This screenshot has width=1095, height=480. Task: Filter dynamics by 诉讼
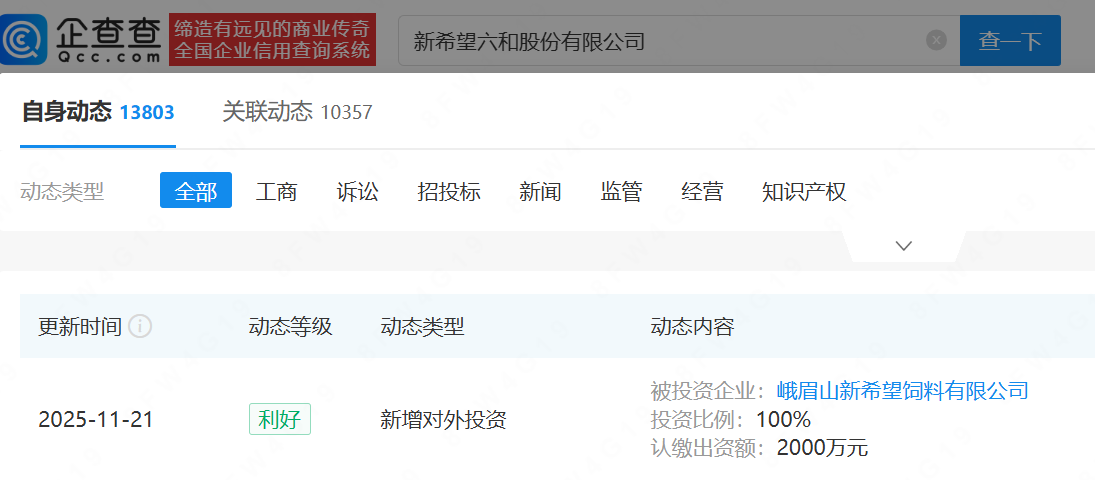[x=357, y=191]
